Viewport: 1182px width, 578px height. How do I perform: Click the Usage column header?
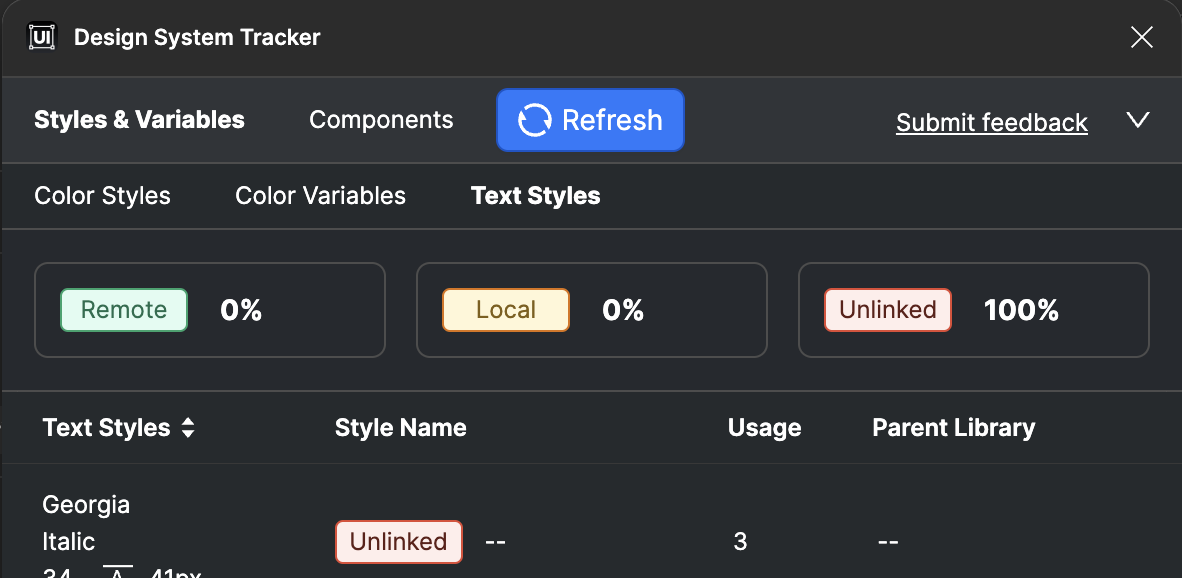click(x=764, y=428)
